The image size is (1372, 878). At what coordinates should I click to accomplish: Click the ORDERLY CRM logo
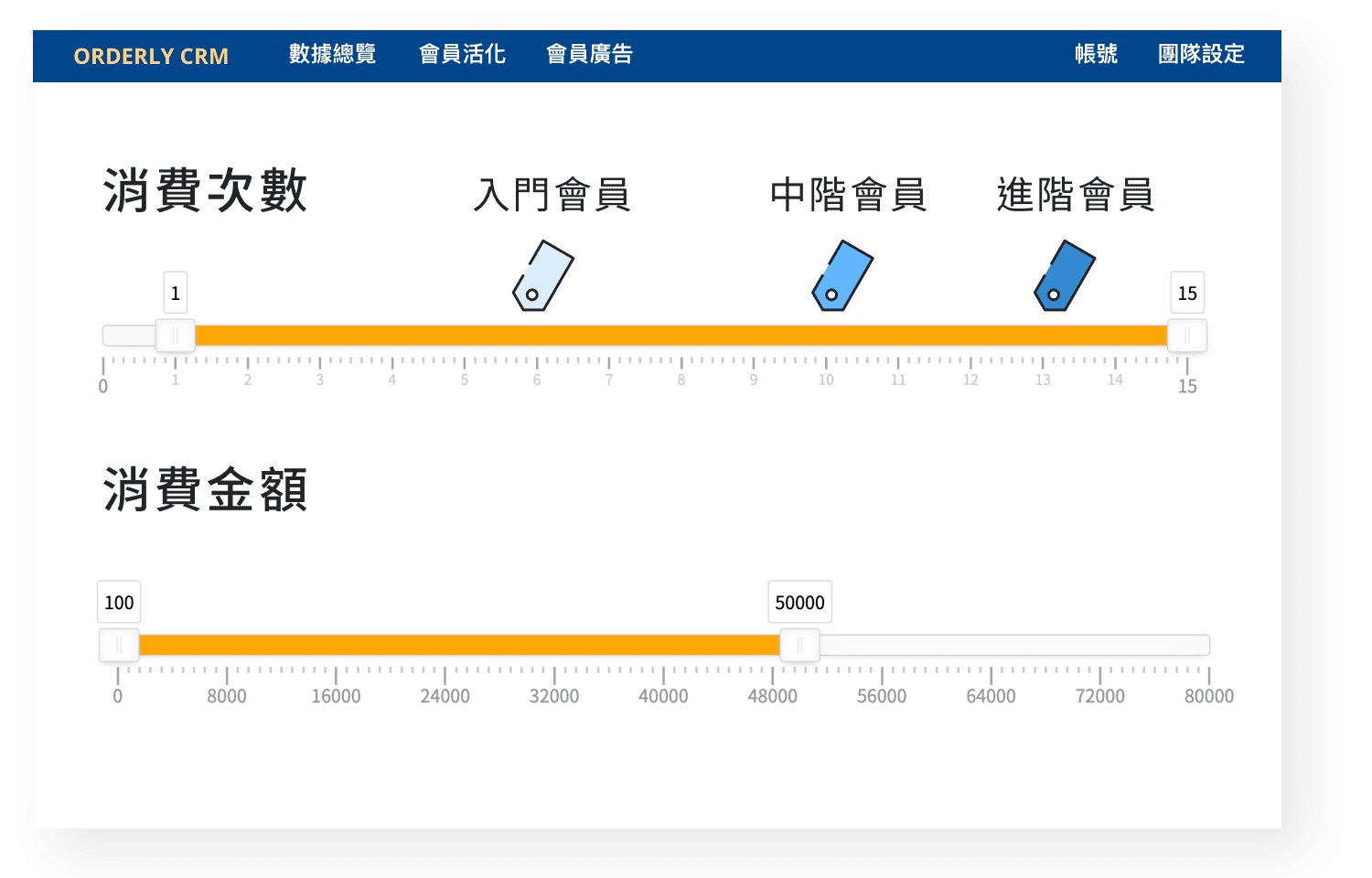151,57
